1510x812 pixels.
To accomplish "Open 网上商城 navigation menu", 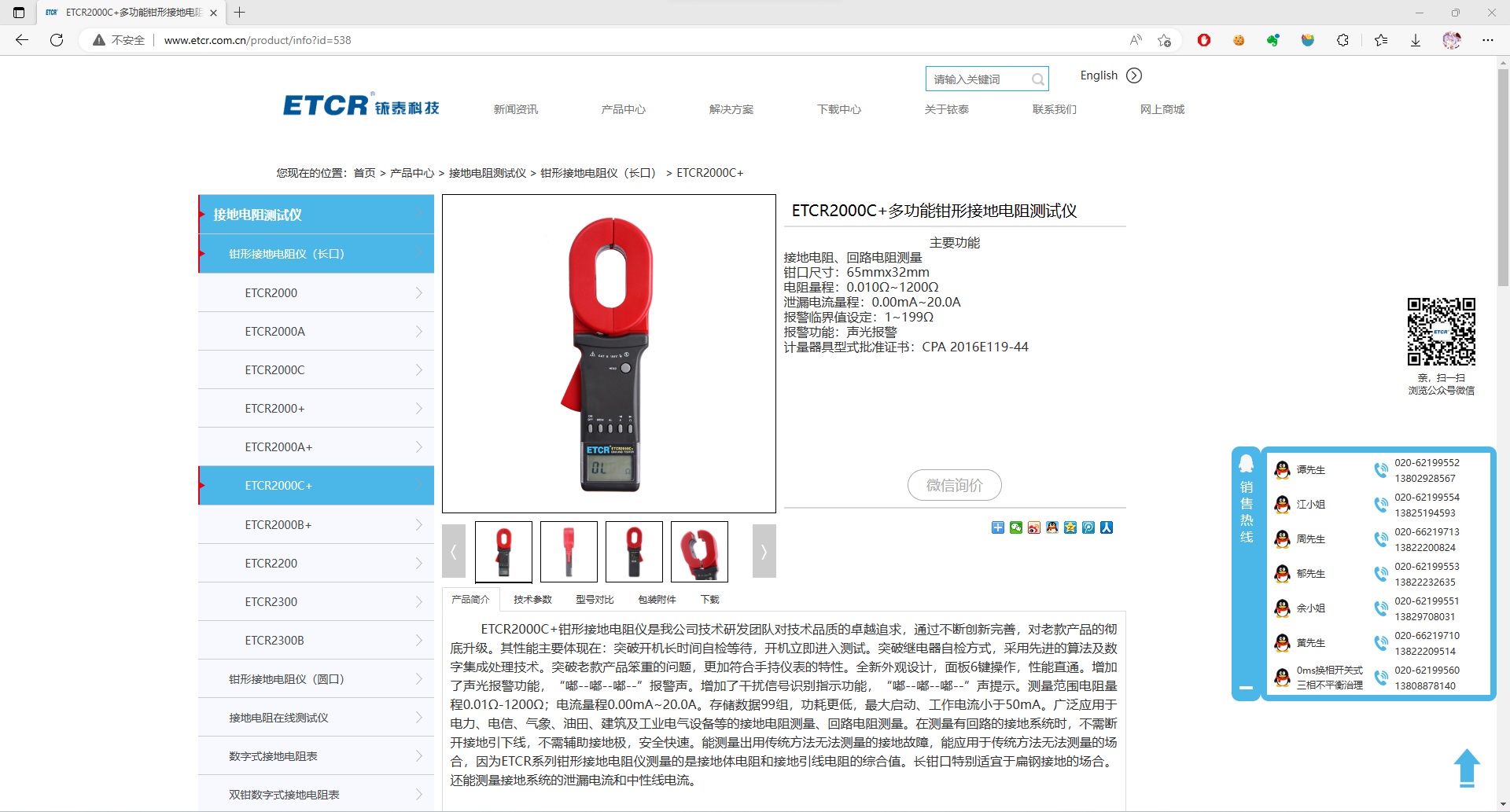I will [1162, 109].
